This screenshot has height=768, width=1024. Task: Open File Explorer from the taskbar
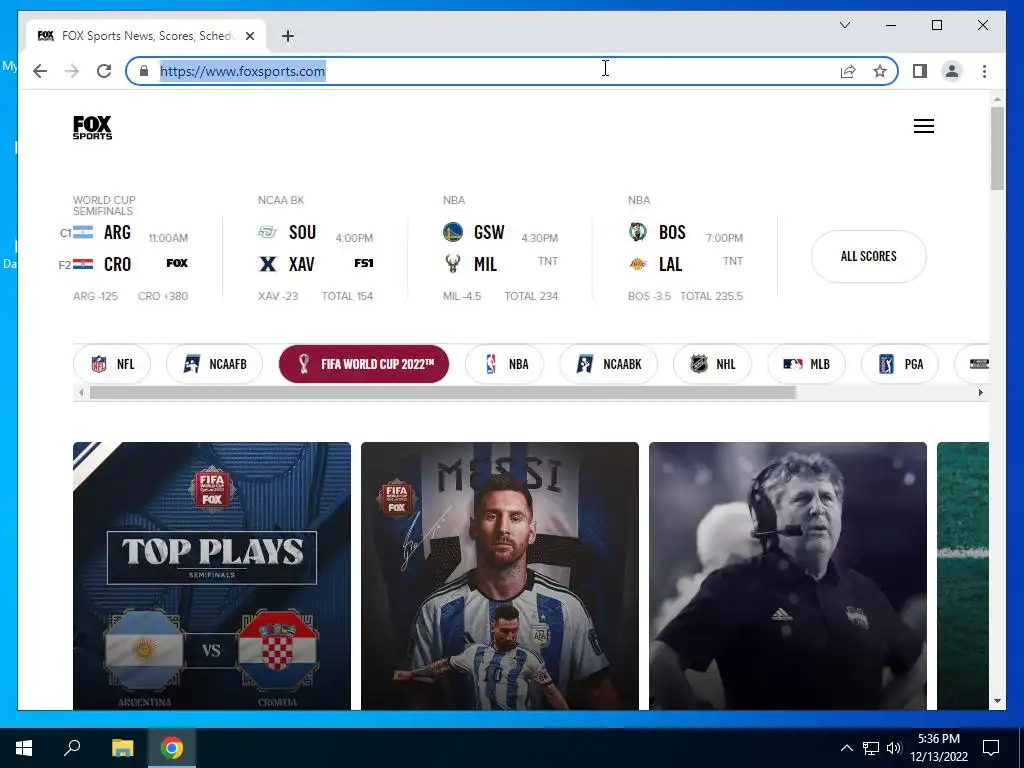click(122, 748)
